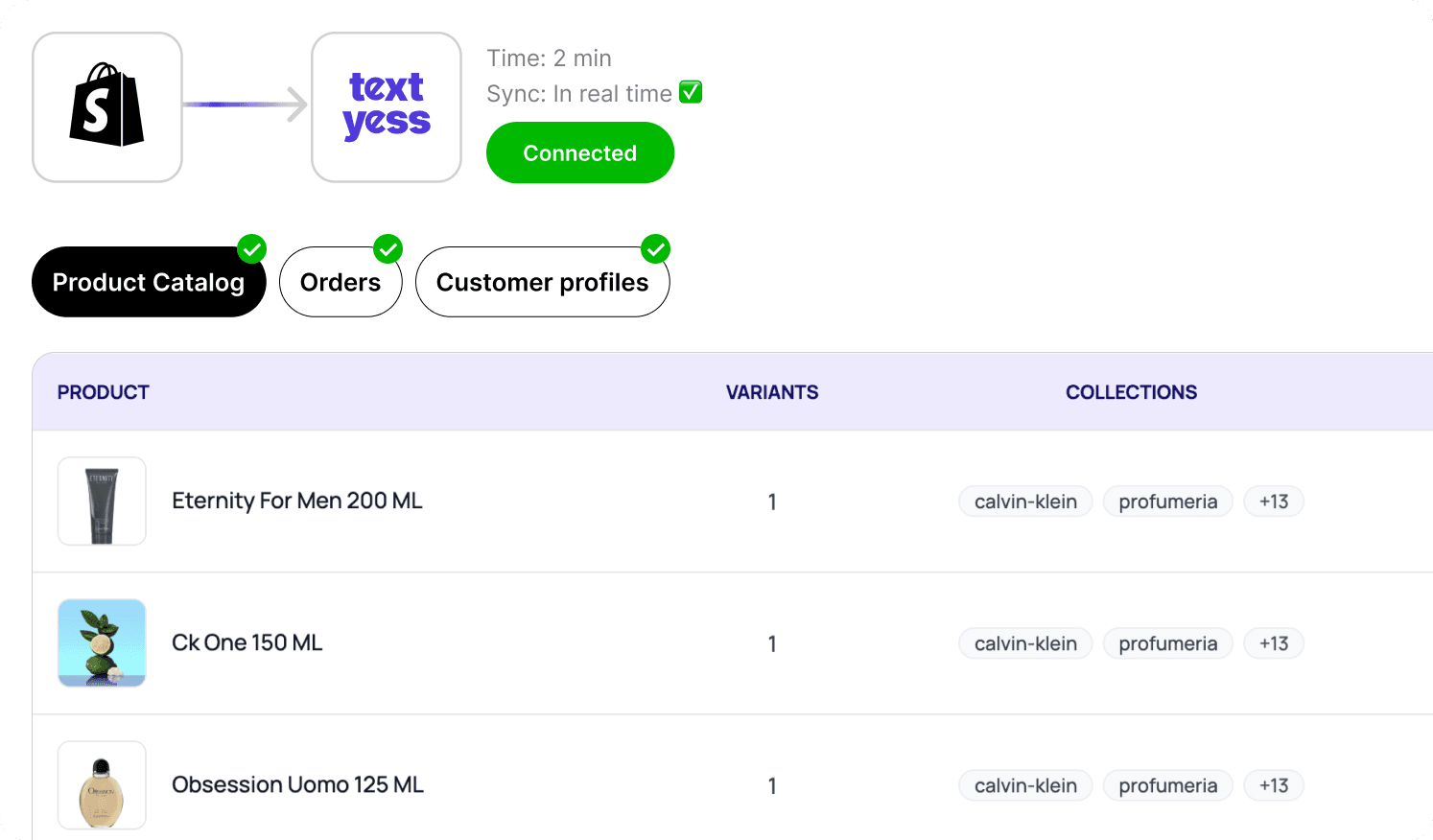The width and height of the screenshot is (1433, 840).
Task: Open Ck One 150 ML thumbnail
Action: click(102, 643)
